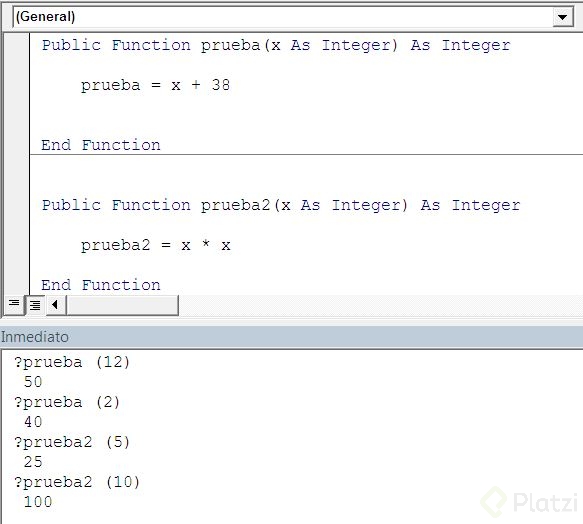Select the Inmediato window title bar
The image size is (583, 524).
tap(292, 337)
